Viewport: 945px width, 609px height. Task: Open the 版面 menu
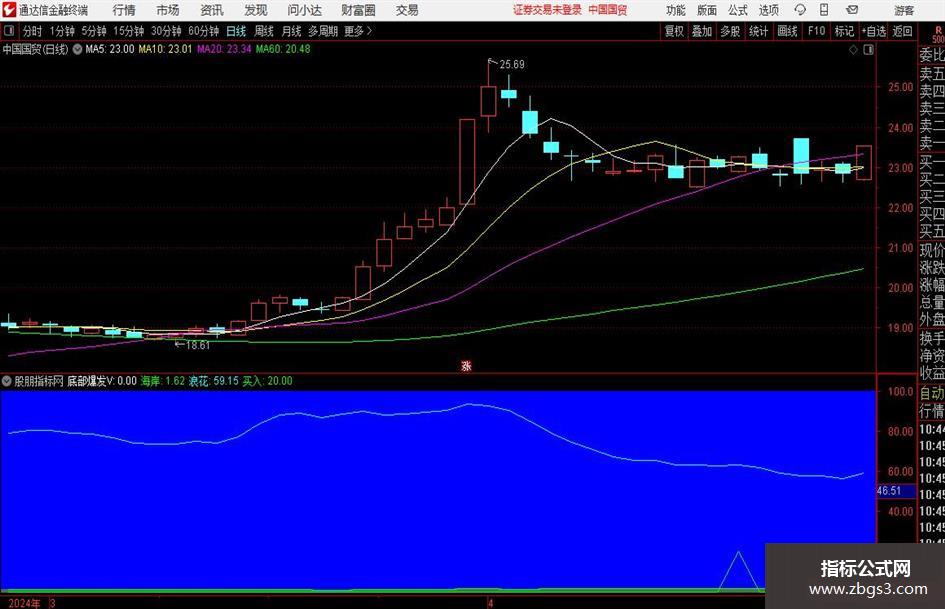click(706, 10)
